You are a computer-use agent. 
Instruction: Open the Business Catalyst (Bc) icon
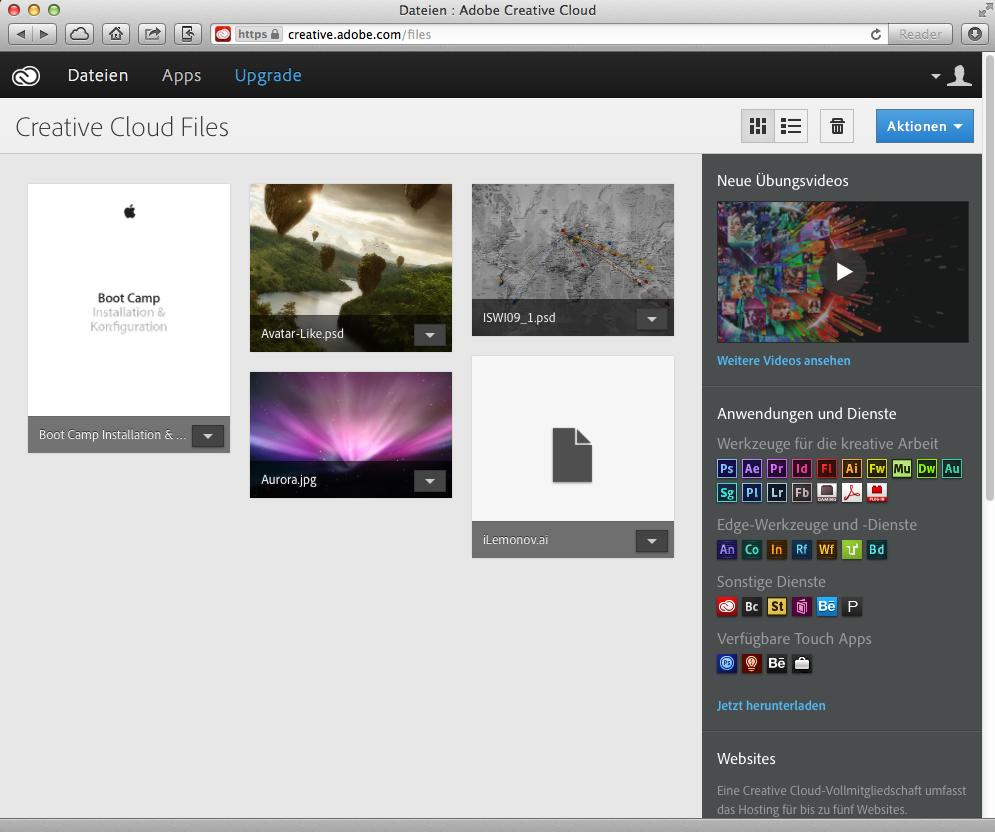752,607
